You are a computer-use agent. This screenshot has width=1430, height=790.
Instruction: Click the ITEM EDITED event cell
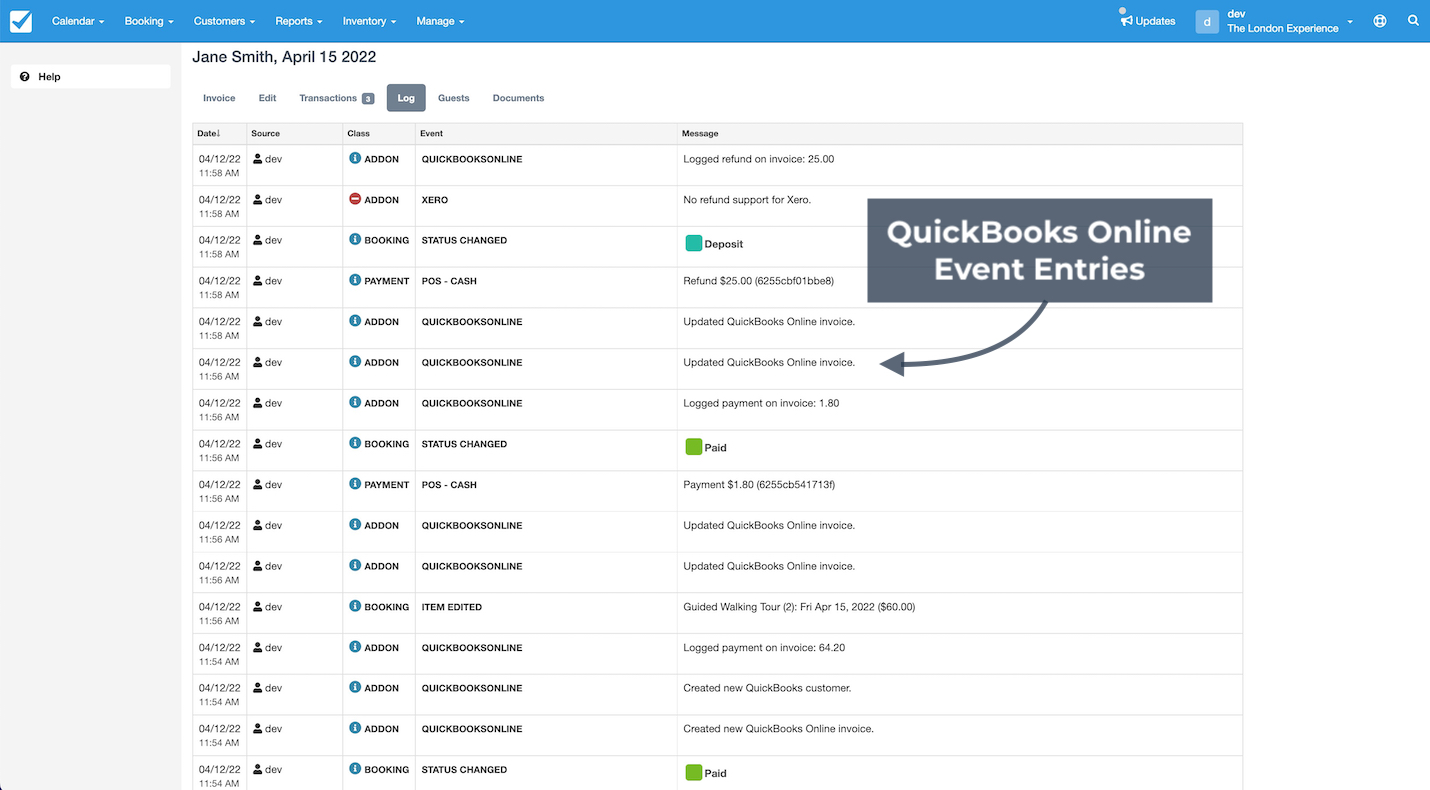tap(546, 613)
